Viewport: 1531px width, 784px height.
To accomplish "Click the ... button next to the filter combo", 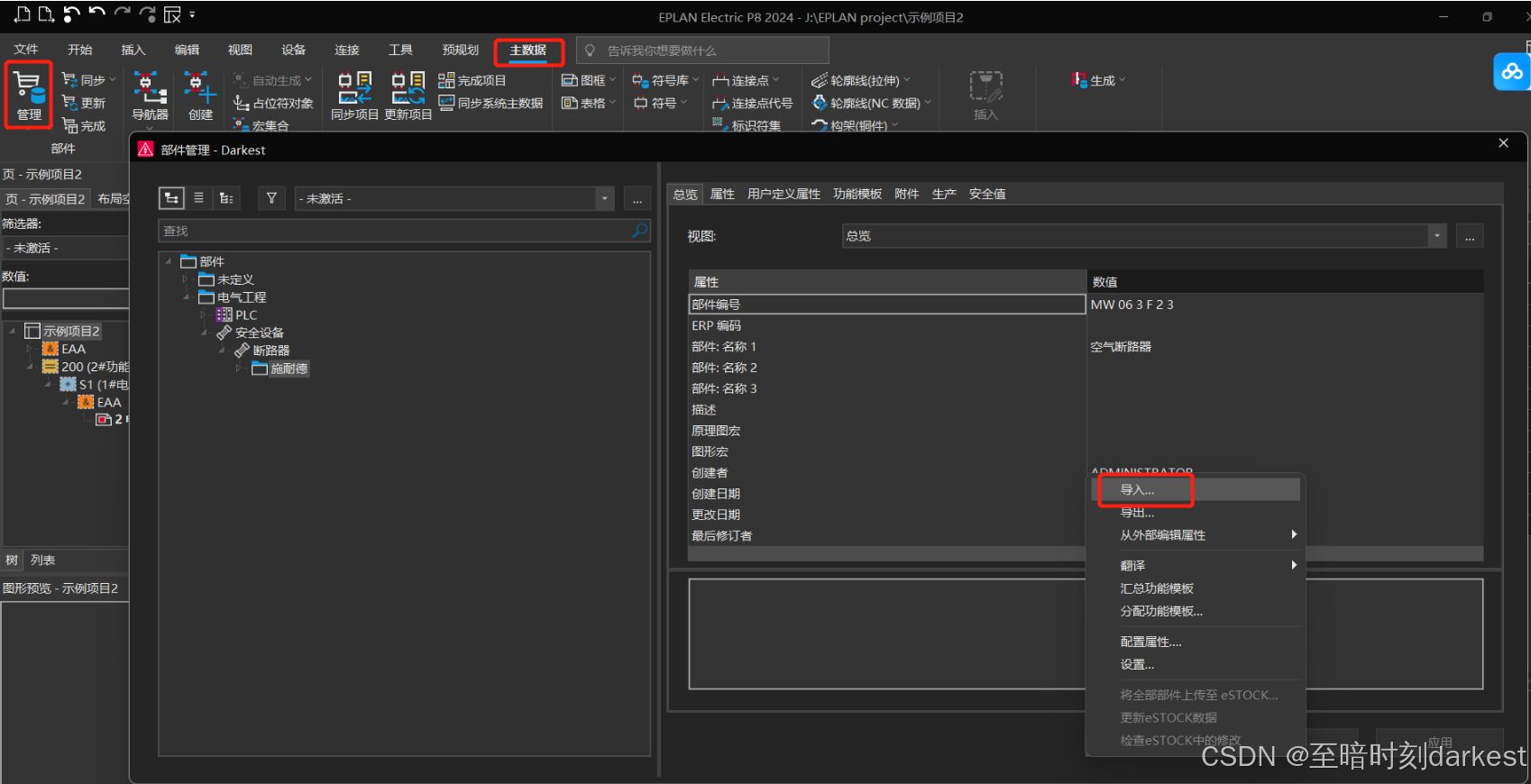I will click(637, 199).
